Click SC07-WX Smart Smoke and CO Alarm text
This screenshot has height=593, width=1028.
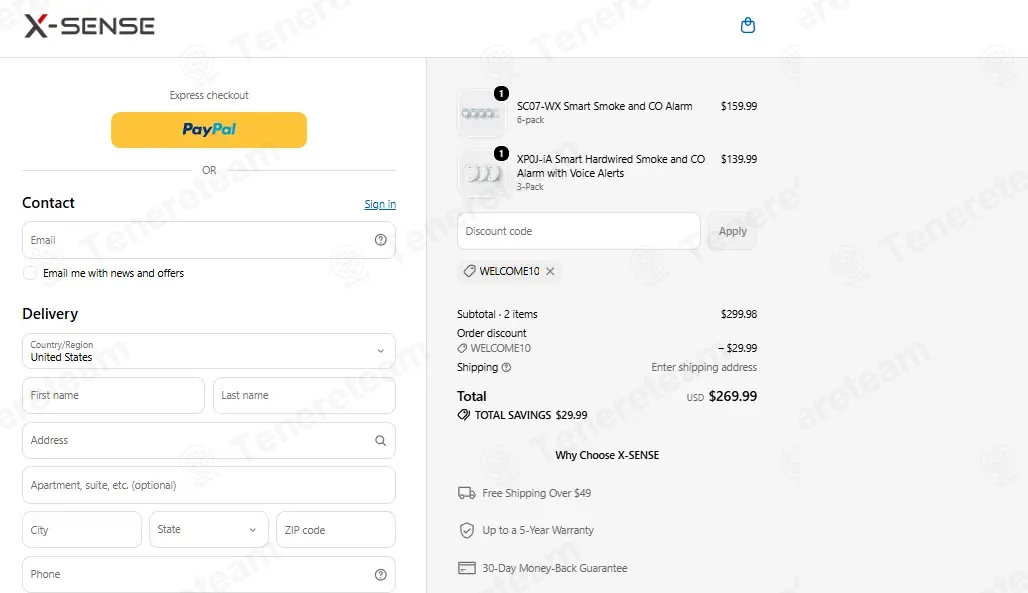coord(604,106)
